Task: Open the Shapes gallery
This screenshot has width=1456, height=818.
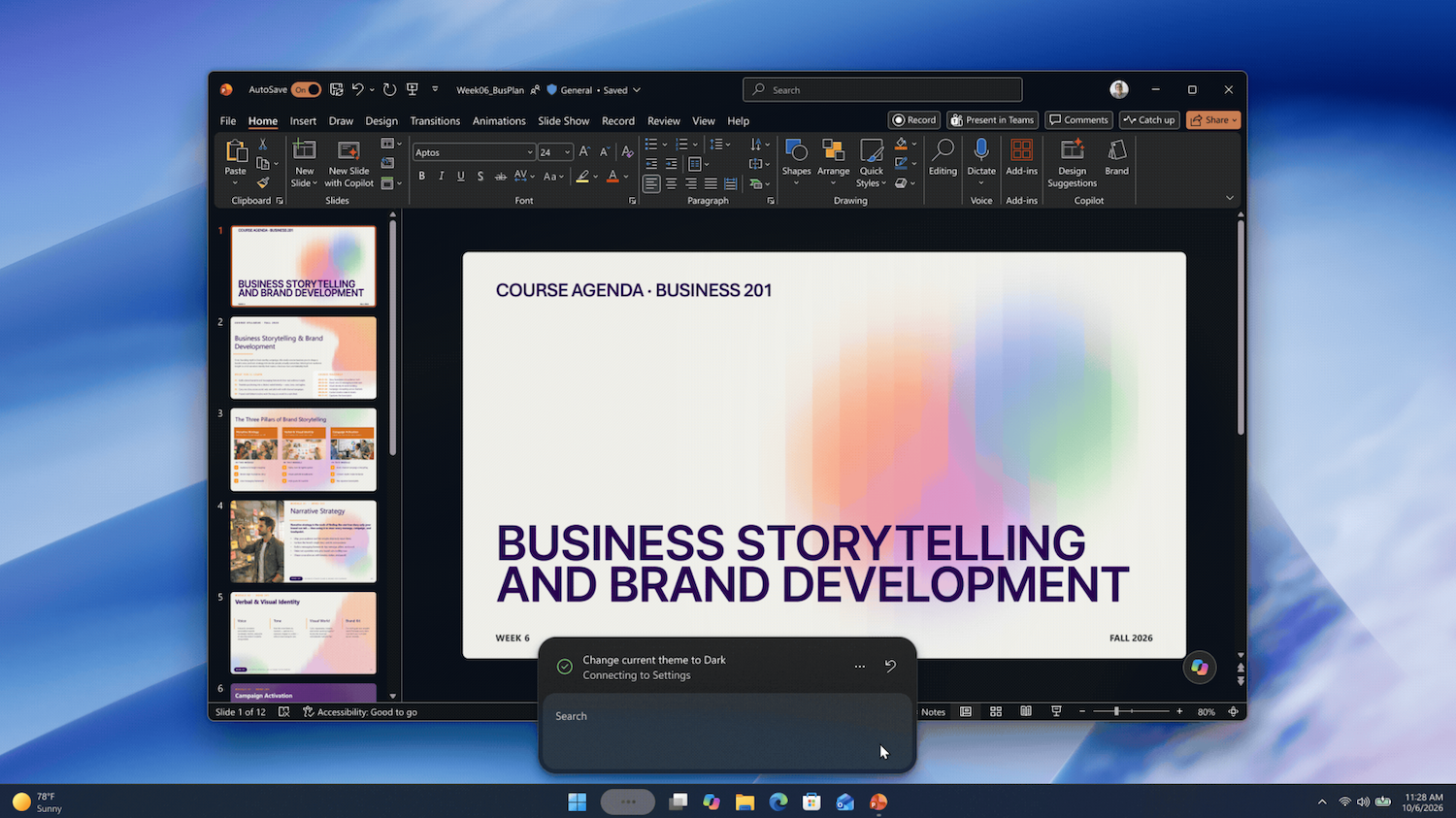Action: tap(796, 163)
